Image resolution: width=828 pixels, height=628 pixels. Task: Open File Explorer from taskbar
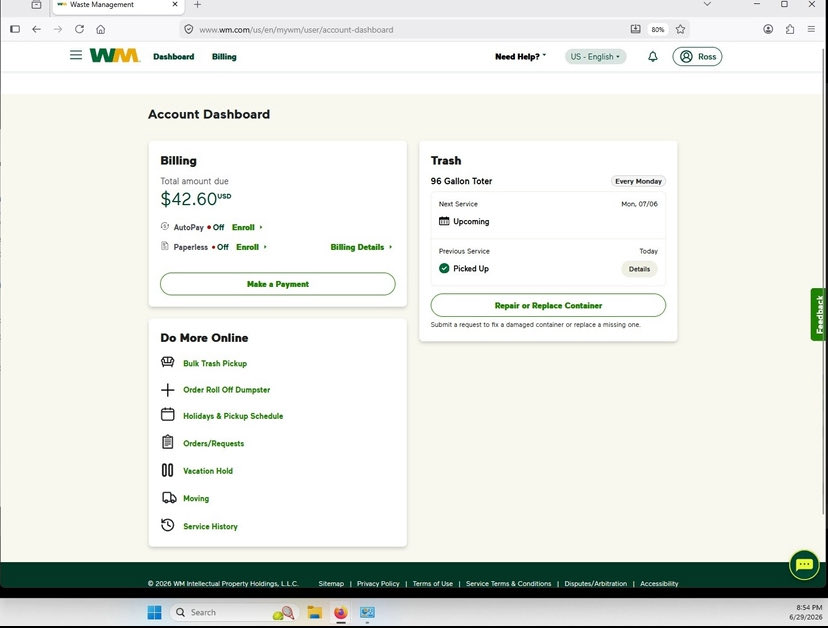(x=315, y=612)
